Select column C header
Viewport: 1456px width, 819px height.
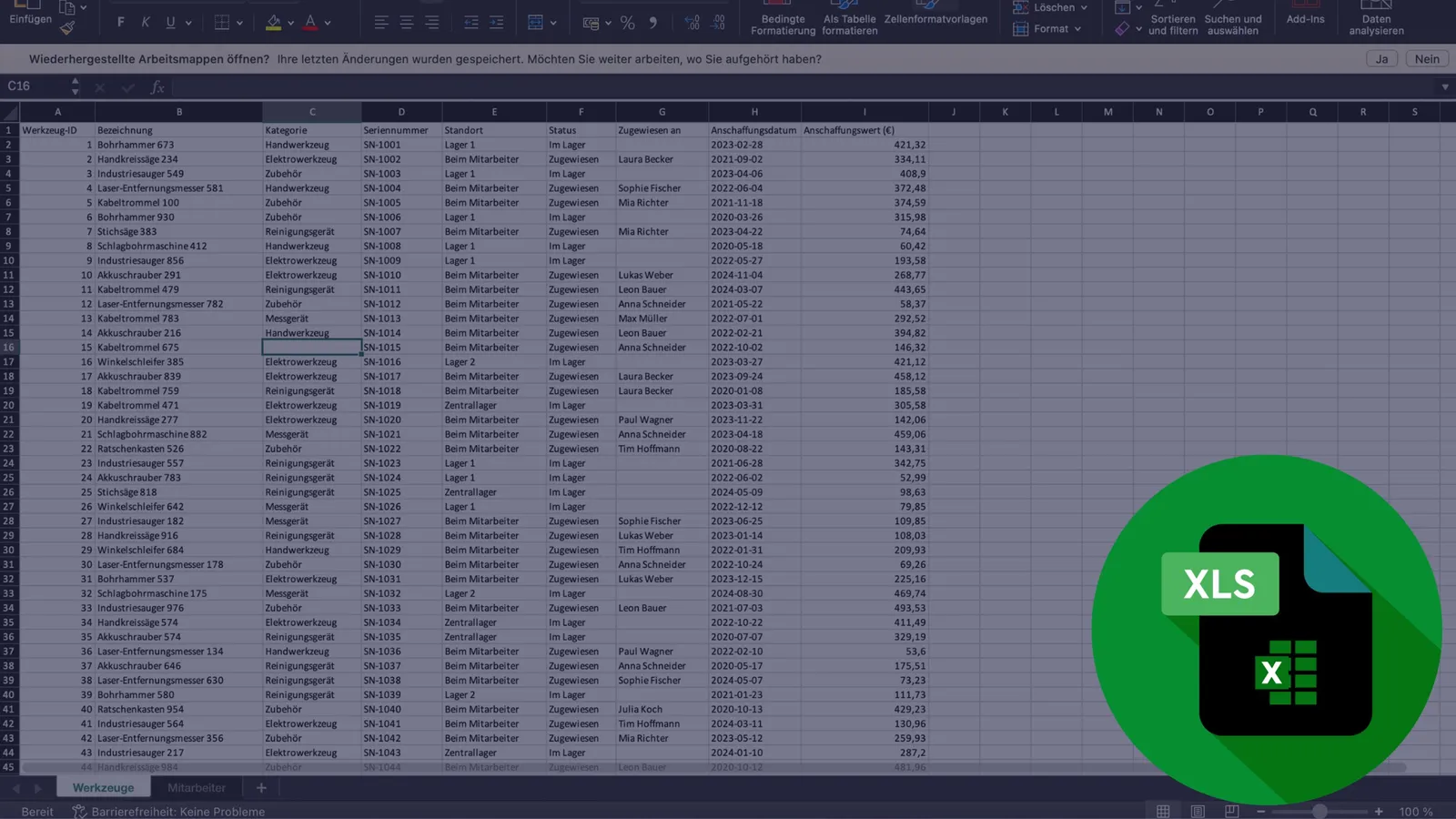point(312,112)
